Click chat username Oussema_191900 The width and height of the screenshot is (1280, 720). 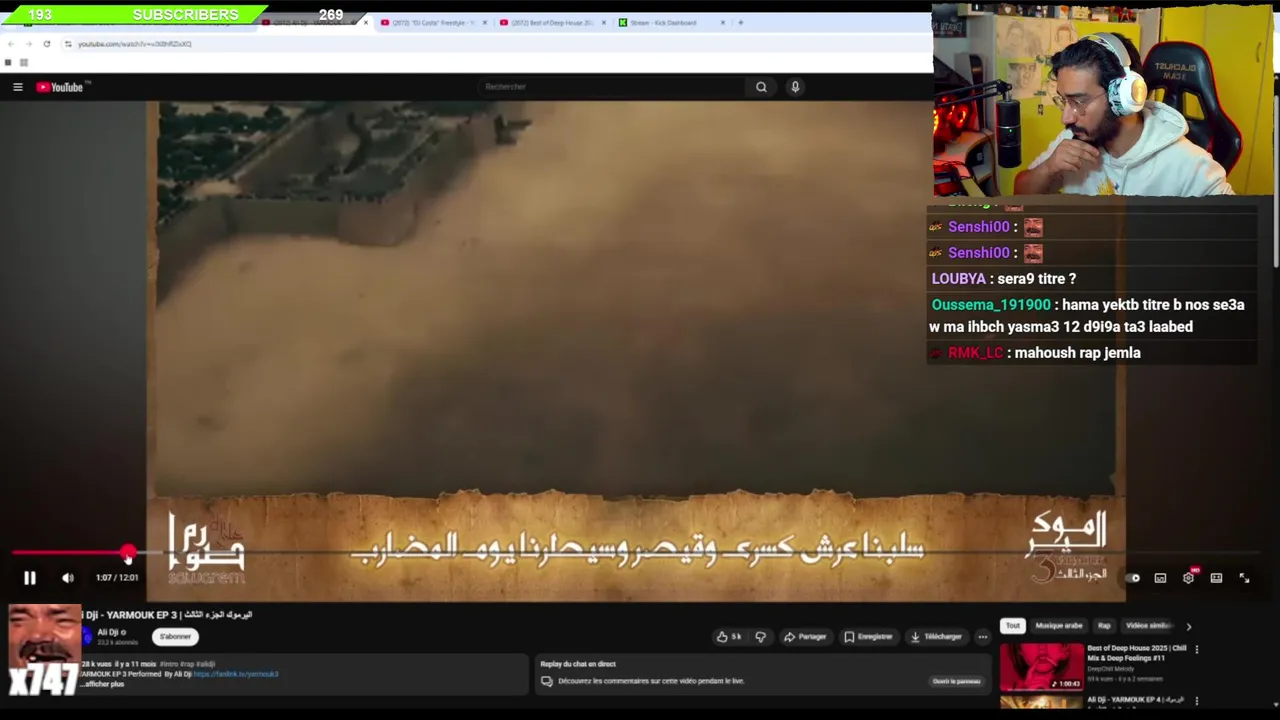pos(991,305)
